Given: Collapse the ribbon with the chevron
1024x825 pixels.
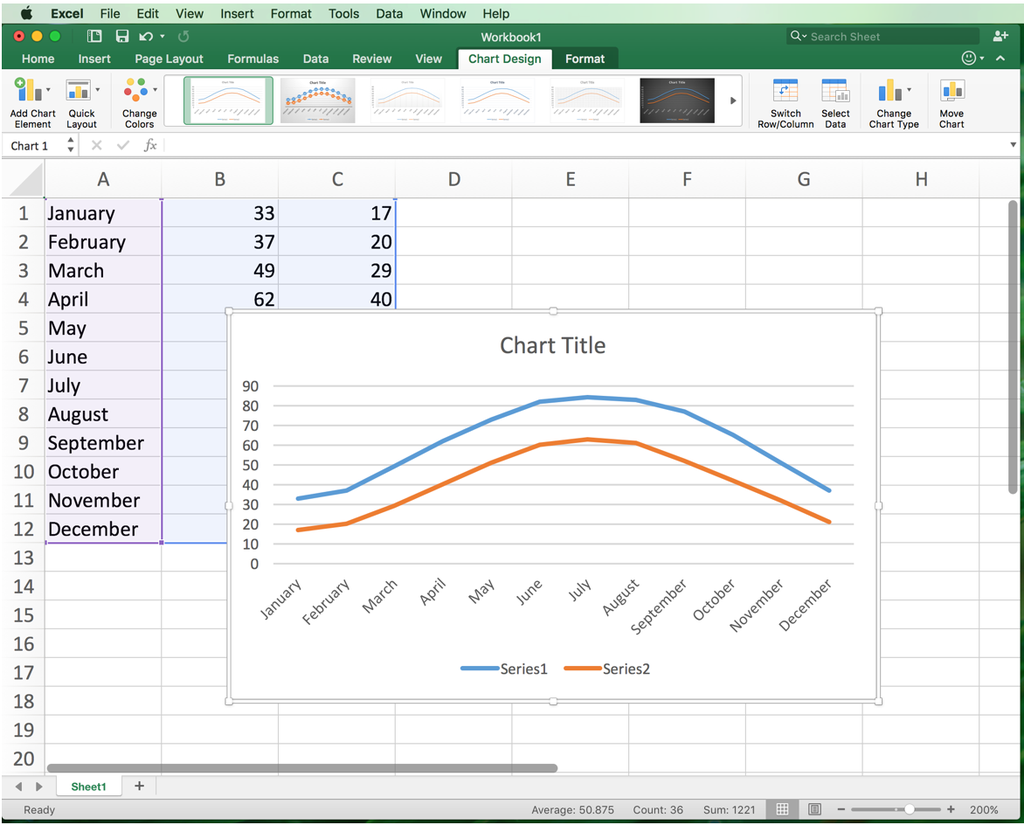Looking at the screenshot, I should click(x=1000, y=59).
